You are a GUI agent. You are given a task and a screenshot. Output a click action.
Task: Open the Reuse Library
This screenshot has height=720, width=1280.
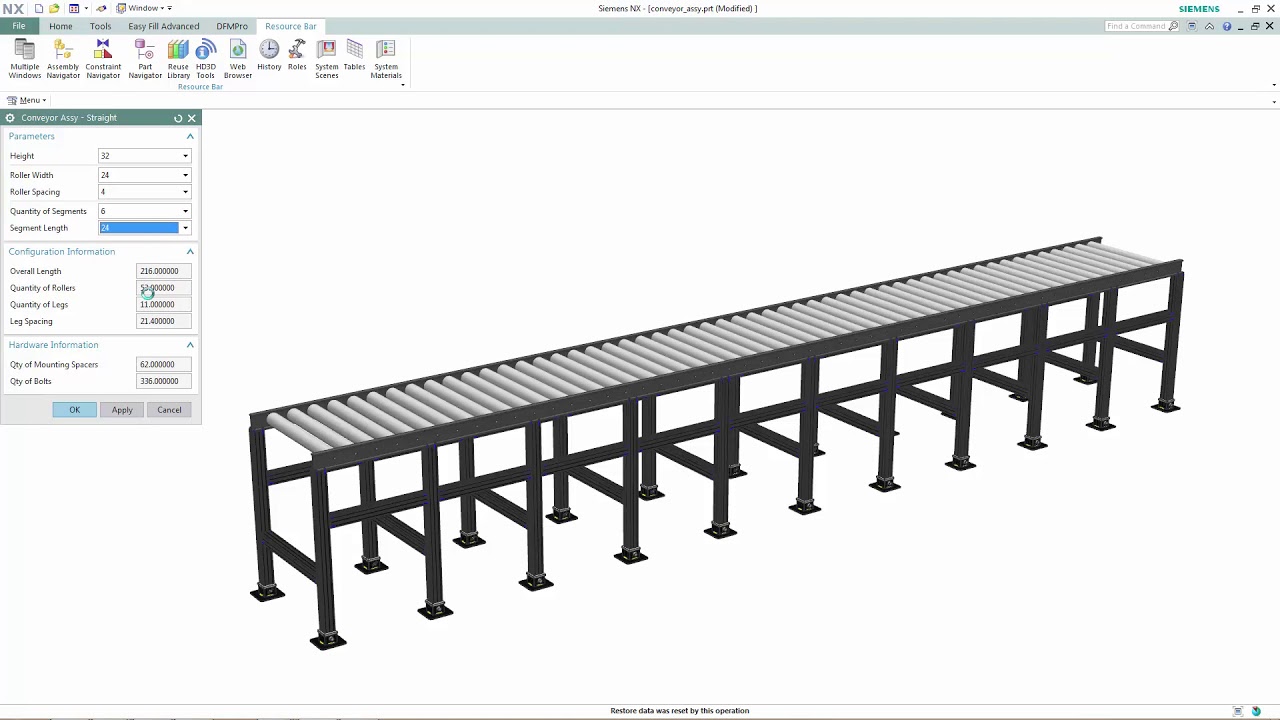[x=178, y=59]
